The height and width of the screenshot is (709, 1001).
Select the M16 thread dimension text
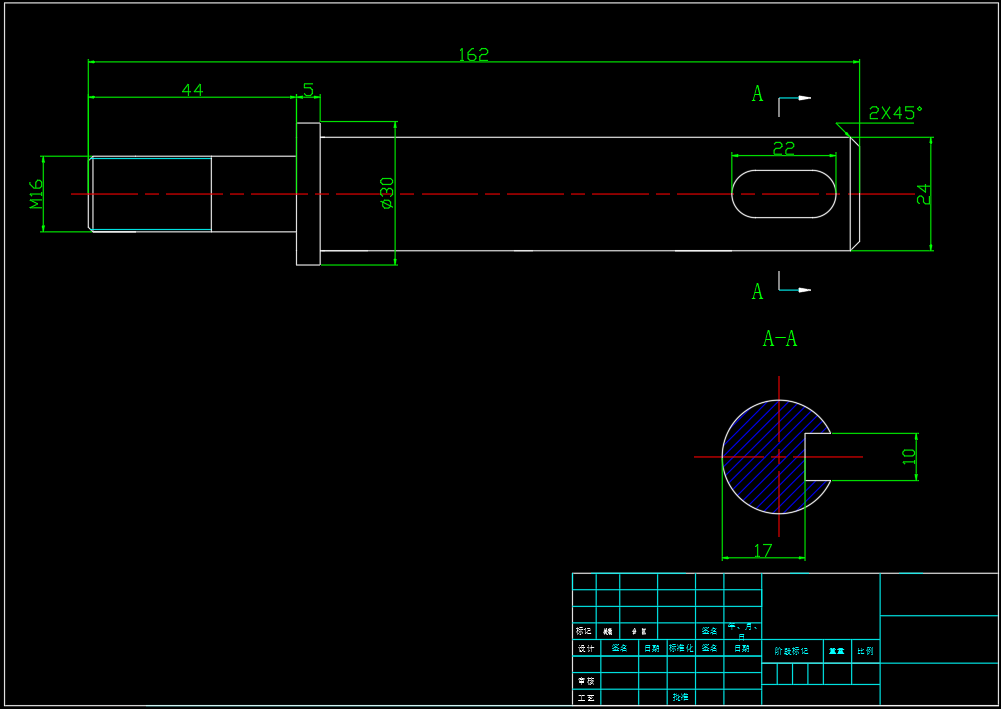pos(36,194)
